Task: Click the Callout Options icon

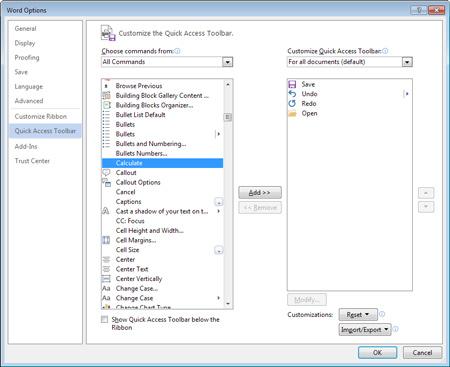Action: pos(106,182)
